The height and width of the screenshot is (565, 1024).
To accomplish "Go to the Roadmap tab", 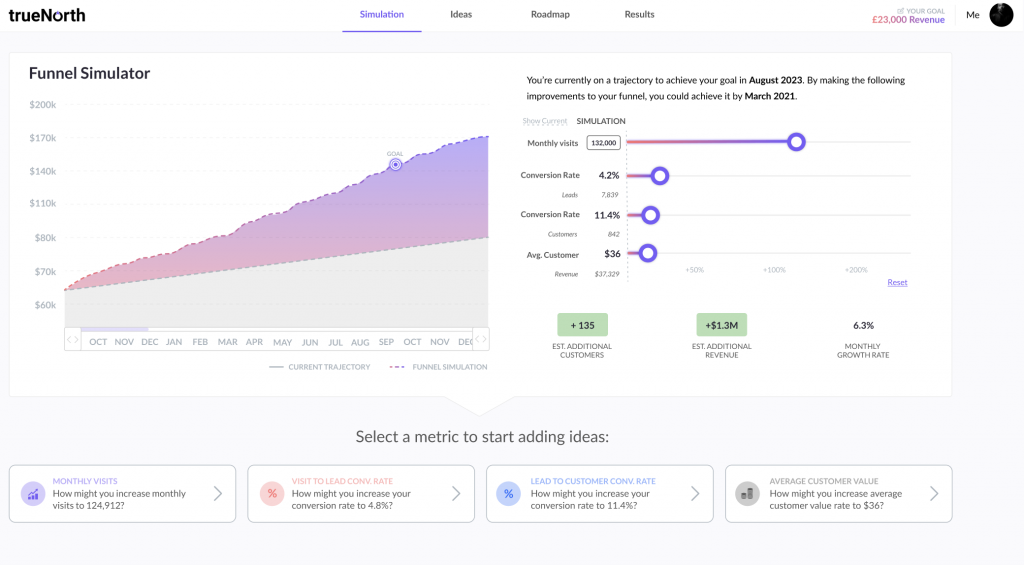I will (550, 15).
